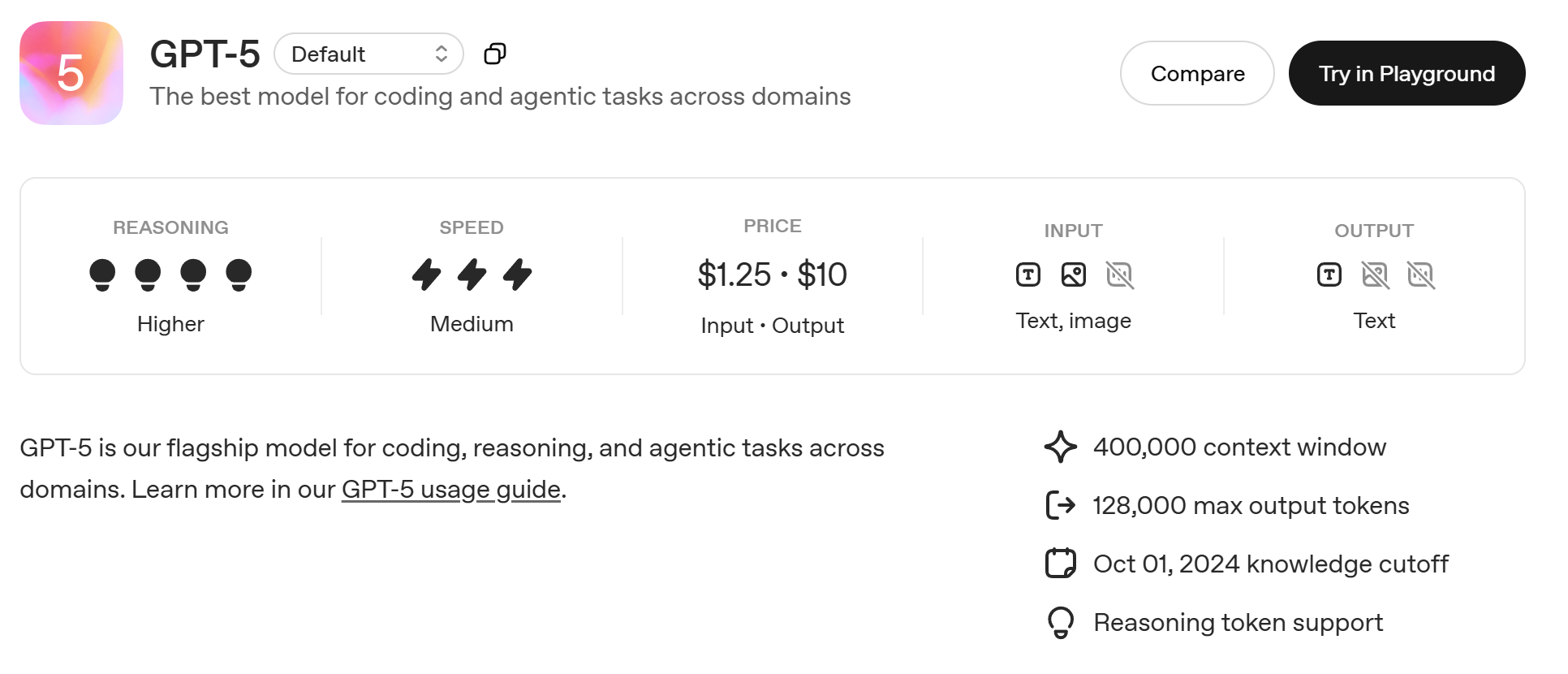The image size is (1568, 674).
Task: Click the disabled audio output icon
Action: click(x=1420, y=275)
